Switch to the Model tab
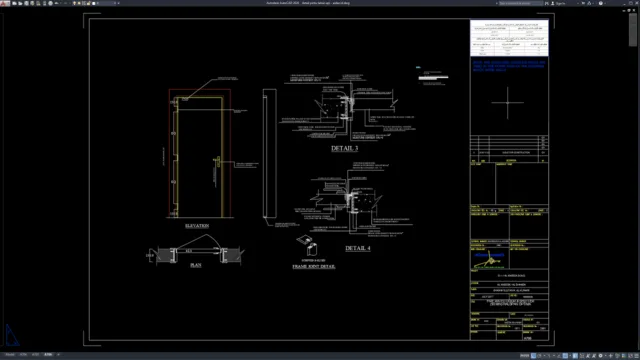 pyautogui.click(x=10, y=355)
